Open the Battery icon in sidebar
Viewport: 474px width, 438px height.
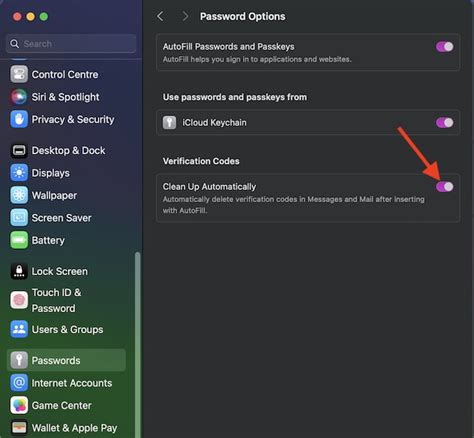coord(19,240)
